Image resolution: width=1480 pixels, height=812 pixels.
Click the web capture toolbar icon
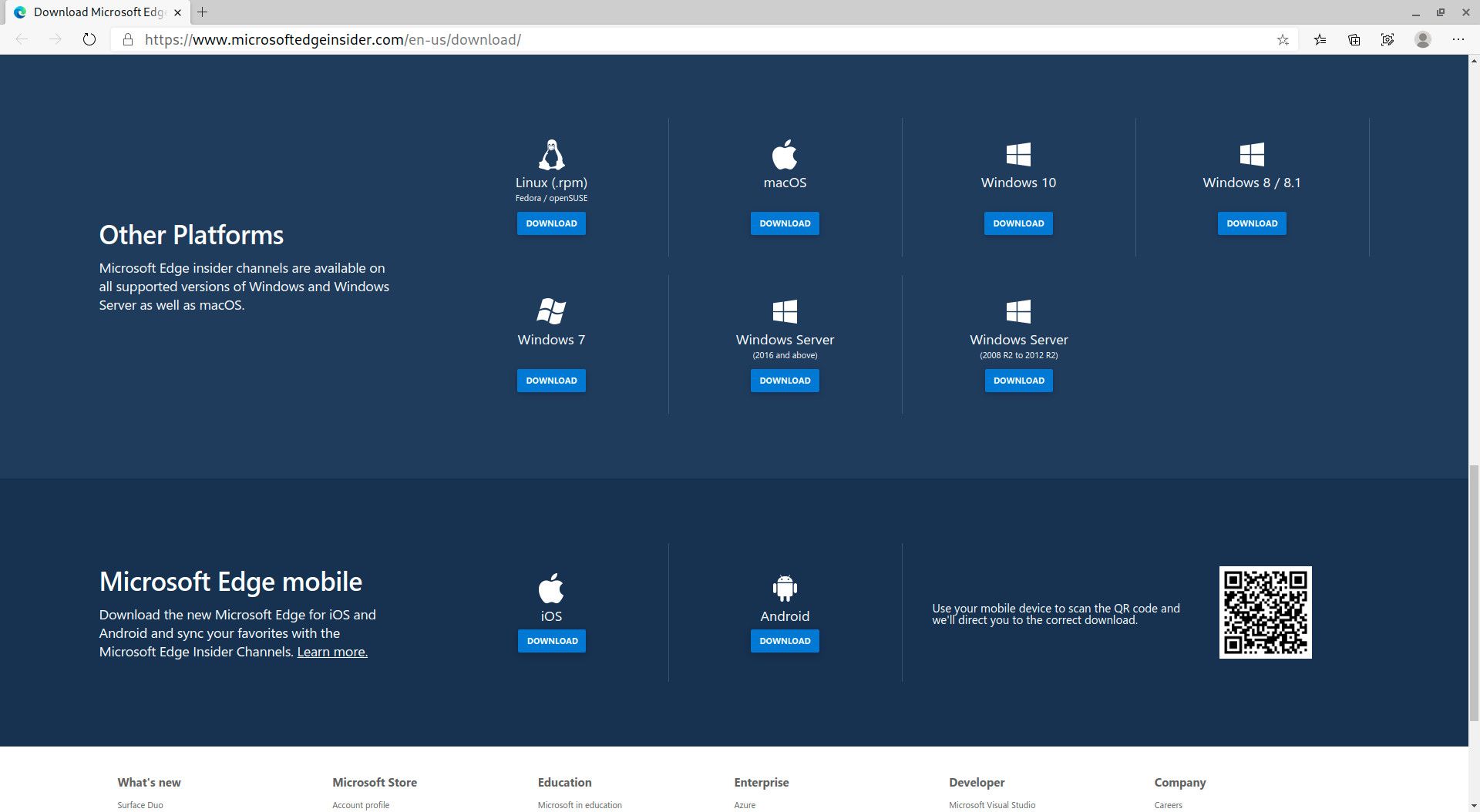(1387, 39)
